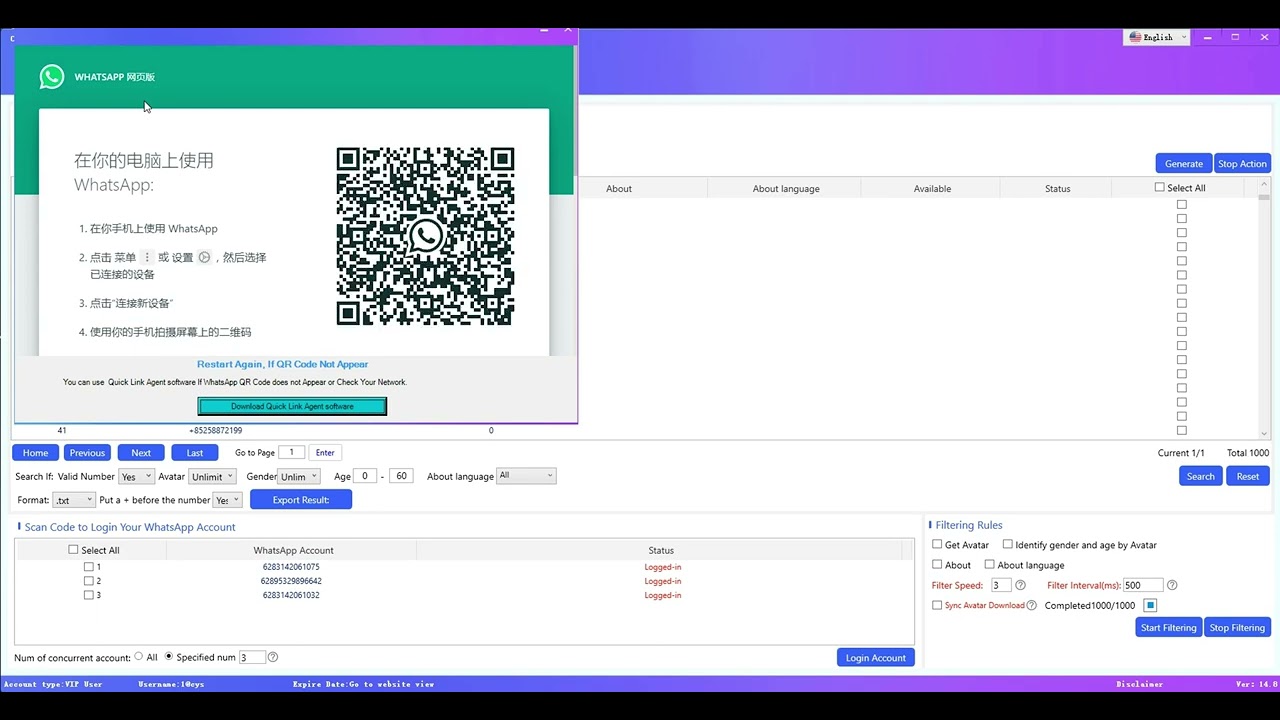Click the WhatsApp Account column header
This screenshot has height=720, width=1280.
click(x=293, y=550)
